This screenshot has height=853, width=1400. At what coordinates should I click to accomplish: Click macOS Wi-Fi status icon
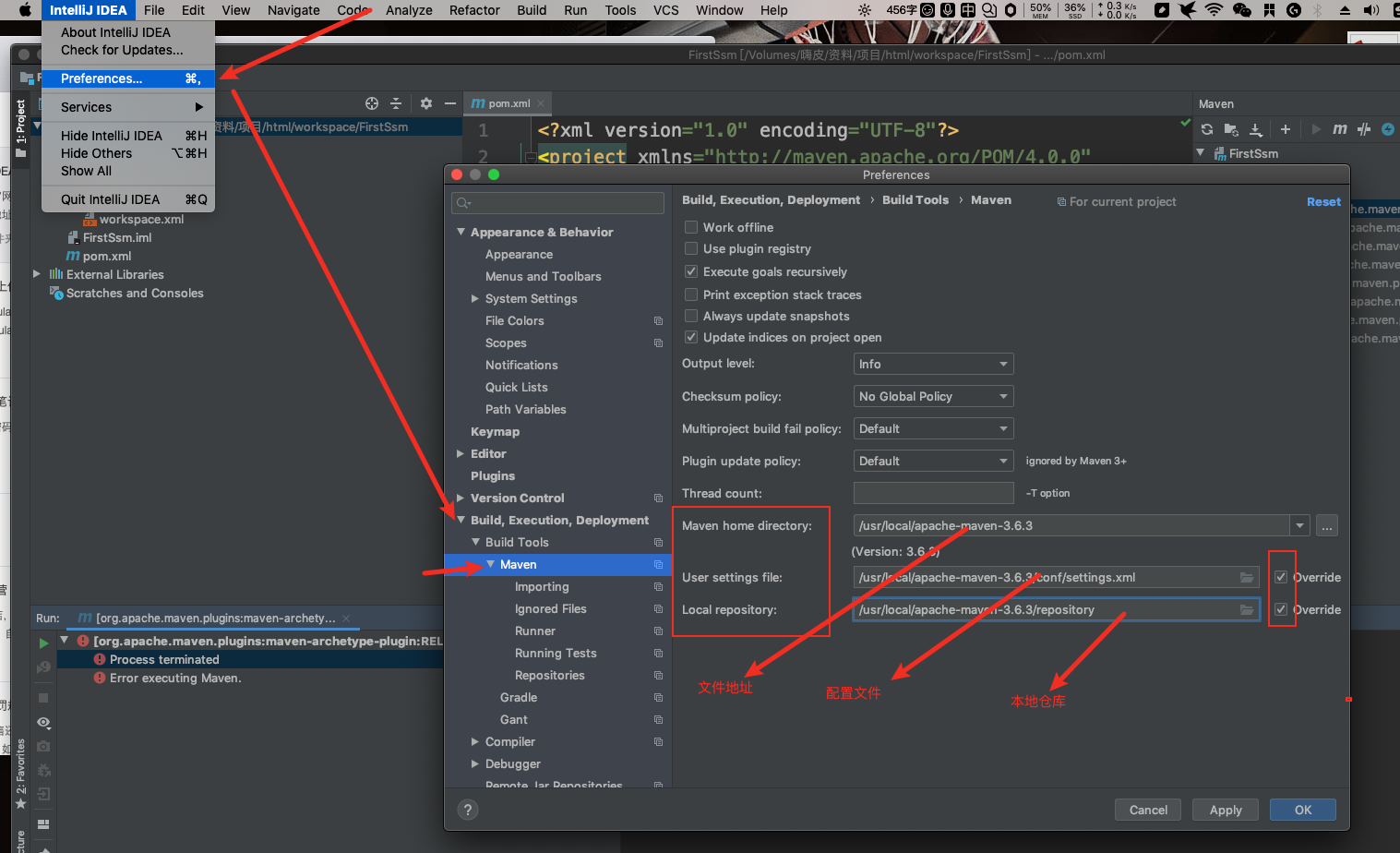[x=1214, y=10]
